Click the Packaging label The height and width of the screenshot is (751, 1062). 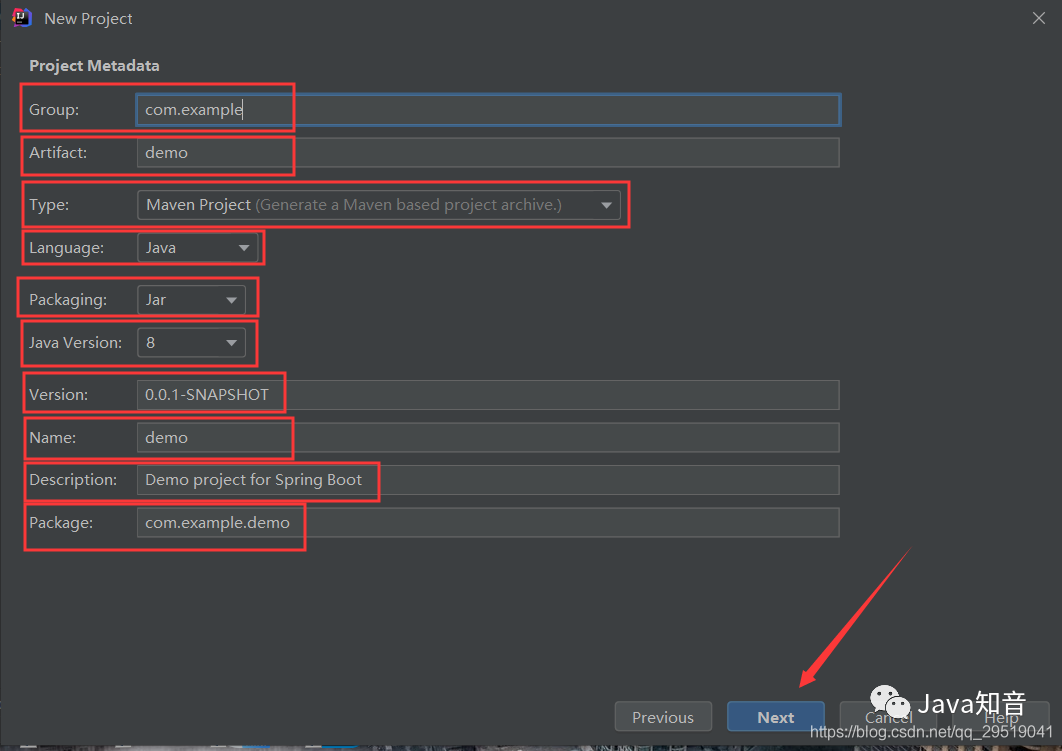(68, 300)
